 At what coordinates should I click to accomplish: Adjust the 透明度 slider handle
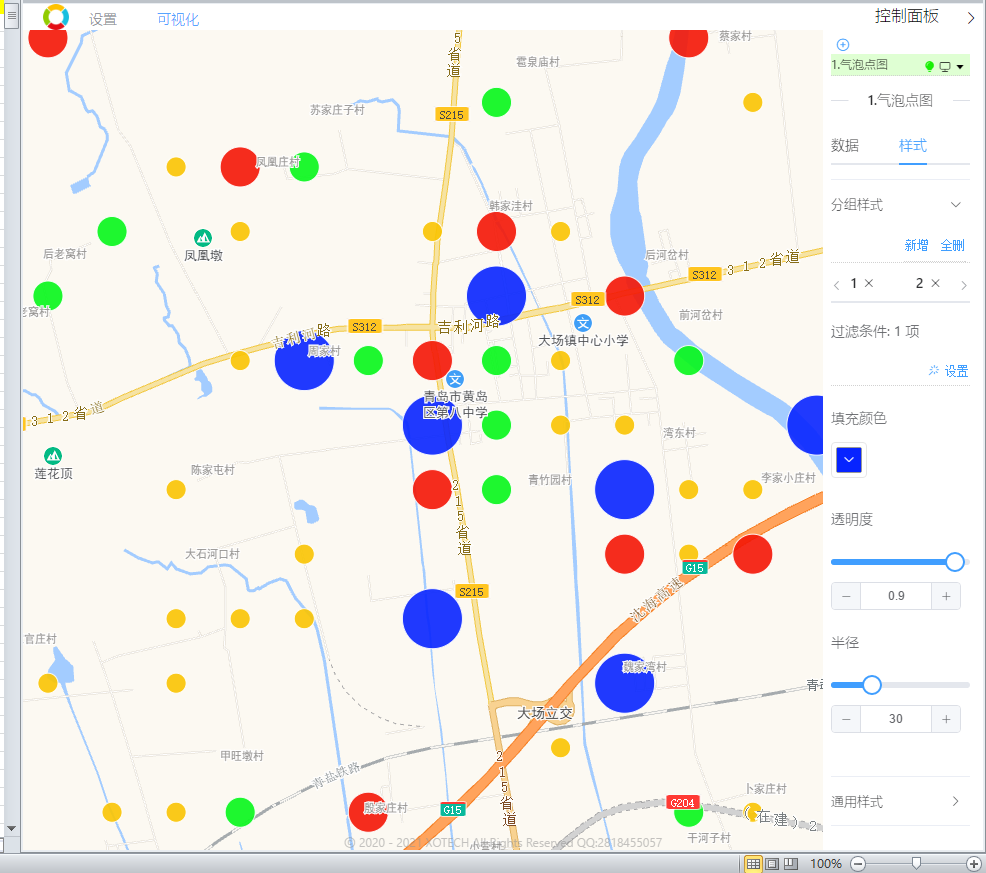coord(955,562)
